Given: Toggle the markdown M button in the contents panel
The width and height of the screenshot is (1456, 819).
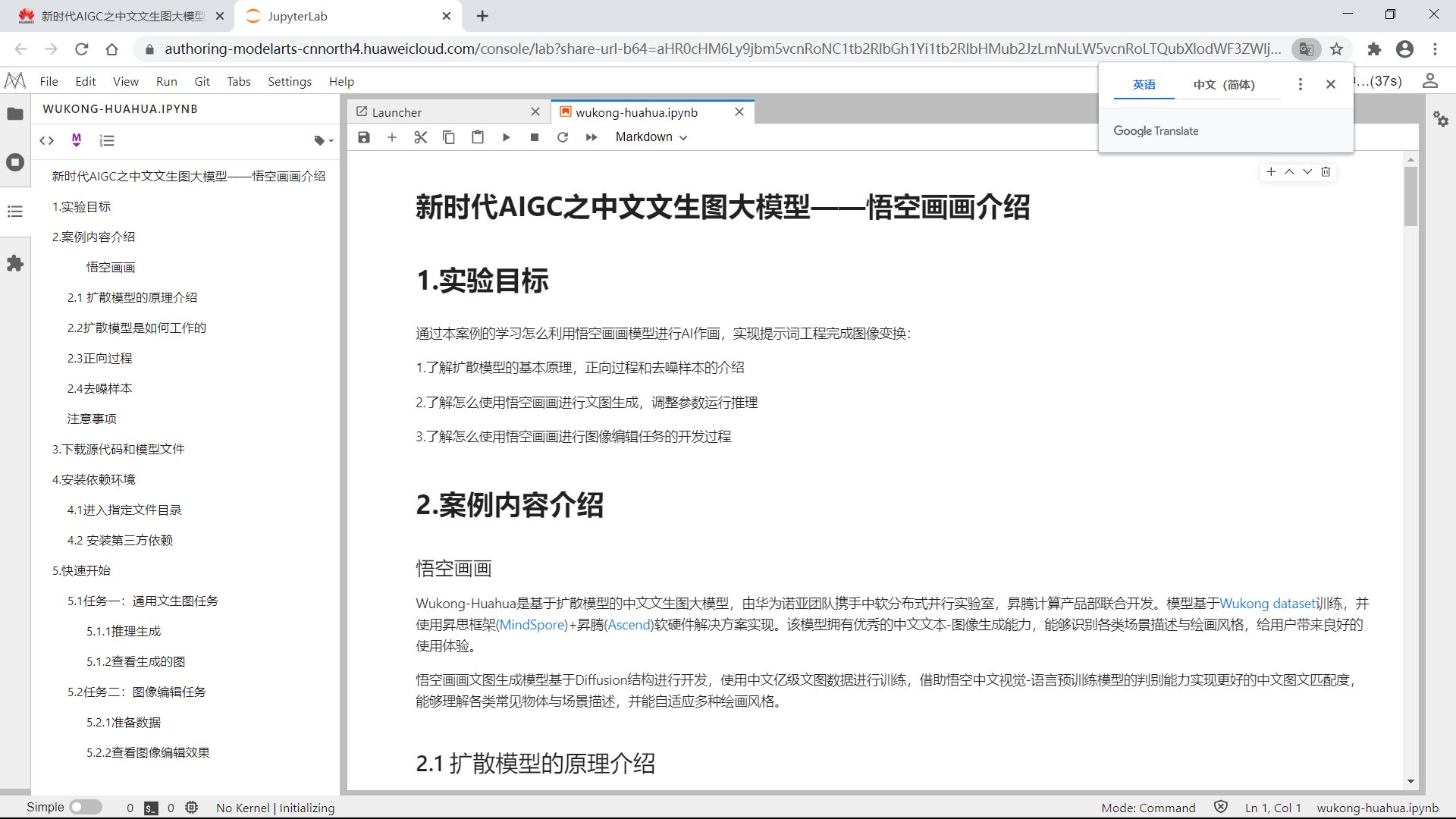Looking at the screenshot, I should tap(76, 140).
